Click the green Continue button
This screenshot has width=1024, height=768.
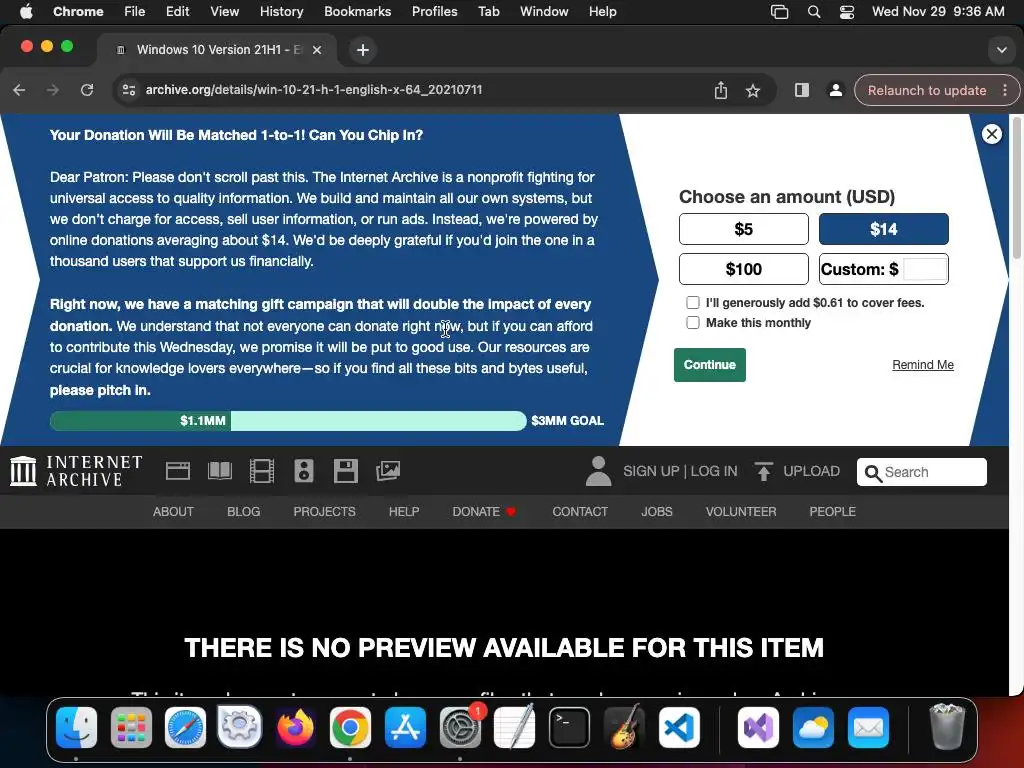pyautogui.click(x=710, y=365)
